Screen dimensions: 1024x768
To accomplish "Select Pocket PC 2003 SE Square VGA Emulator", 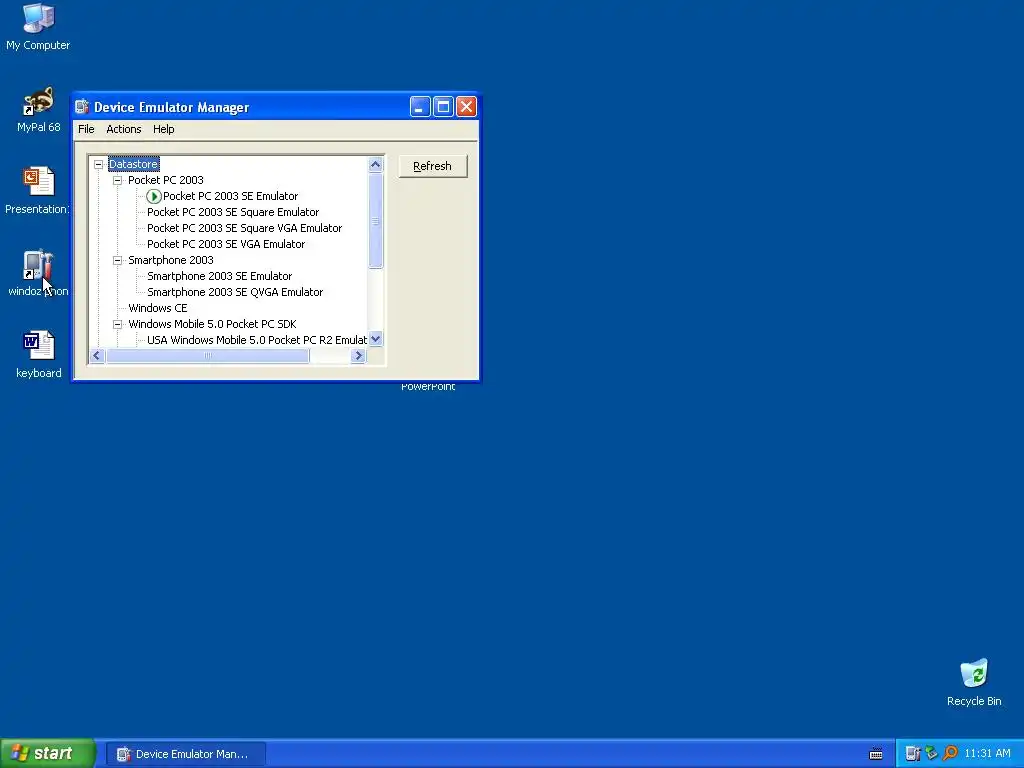I will pyautogui.click(x=244, y=228).
